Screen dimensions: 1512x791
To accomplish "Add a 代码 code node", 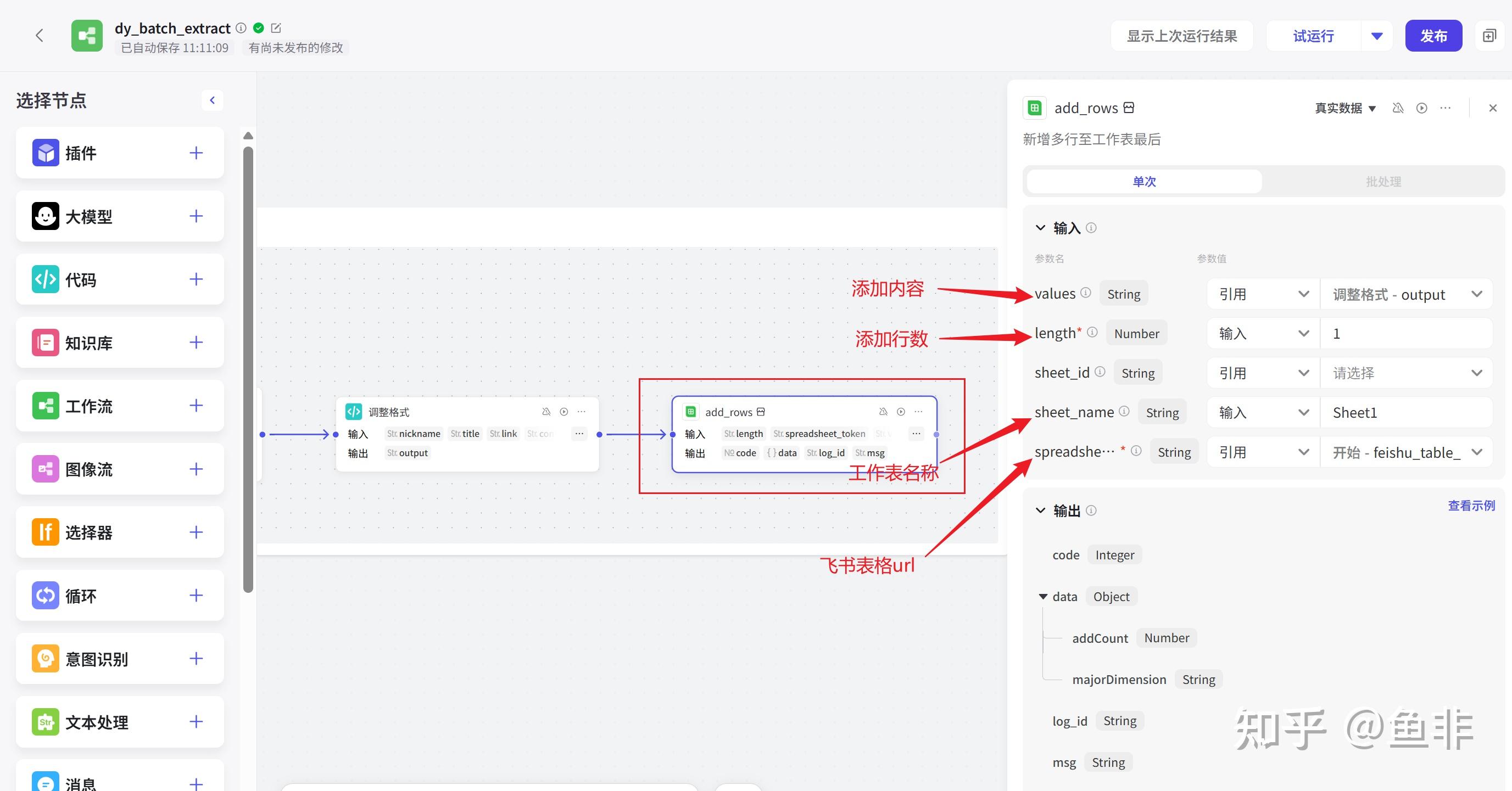I will click(x=196, y=279).
